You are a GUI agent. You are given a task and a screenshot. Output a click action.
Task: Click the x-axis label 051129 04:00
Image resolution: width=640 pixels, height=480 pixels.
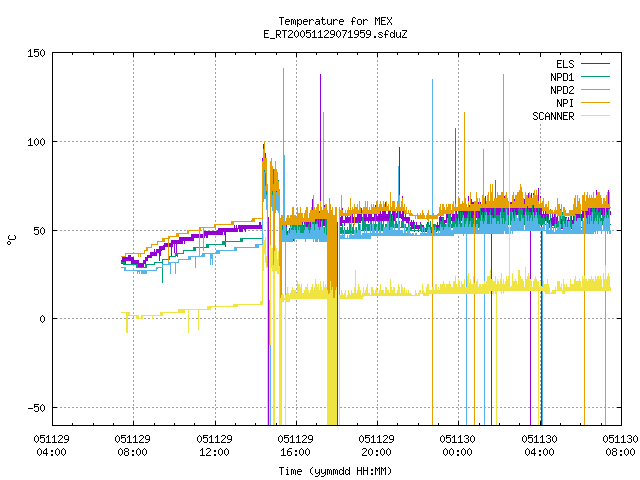[x=51, y=446]
